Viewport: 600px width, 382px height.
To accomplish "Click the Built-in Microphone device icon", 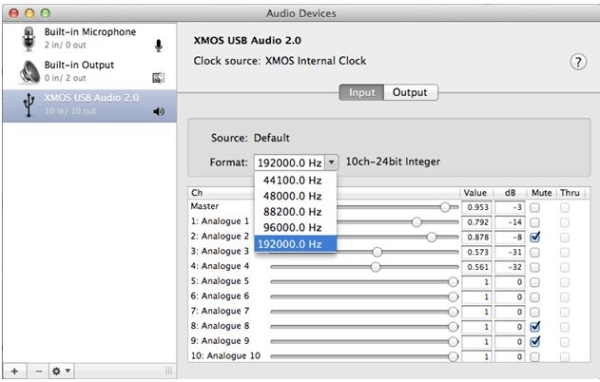I will [28, 39].
